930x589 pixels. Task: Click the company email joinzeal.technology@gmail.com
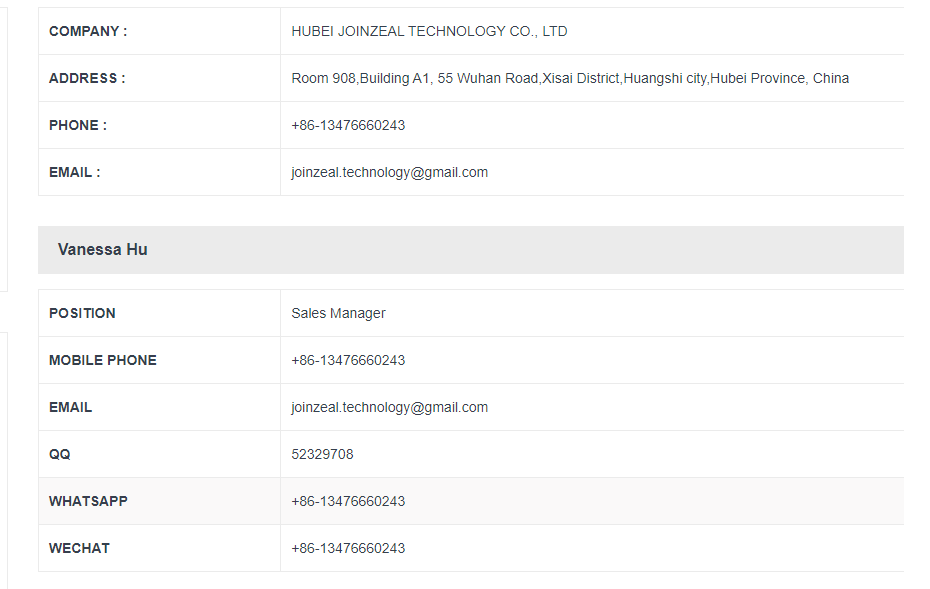click(390, 173)
